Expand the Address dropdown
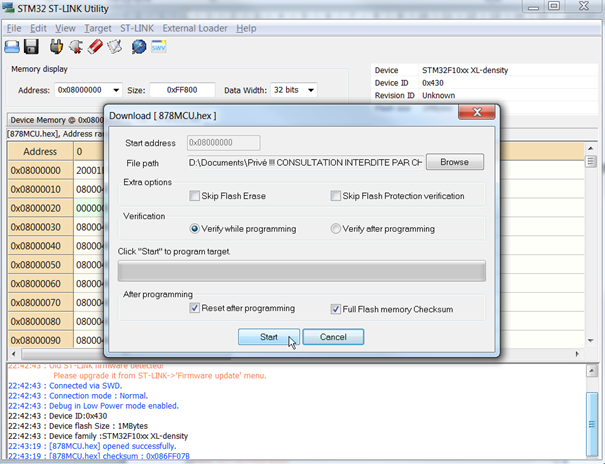 [x=116, y=90]
